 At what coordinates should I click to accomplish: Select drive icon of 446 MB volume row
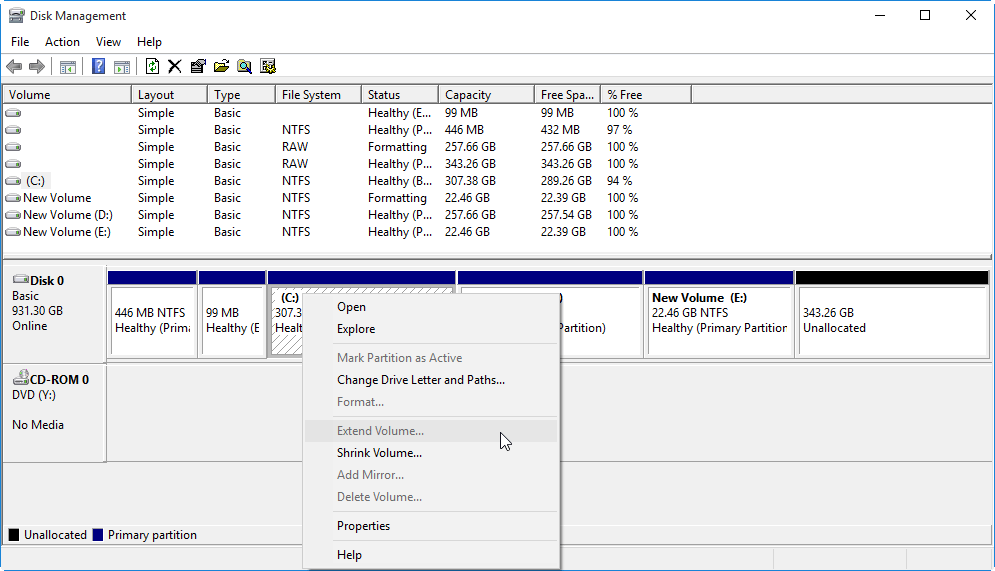[x=13, y=130]
